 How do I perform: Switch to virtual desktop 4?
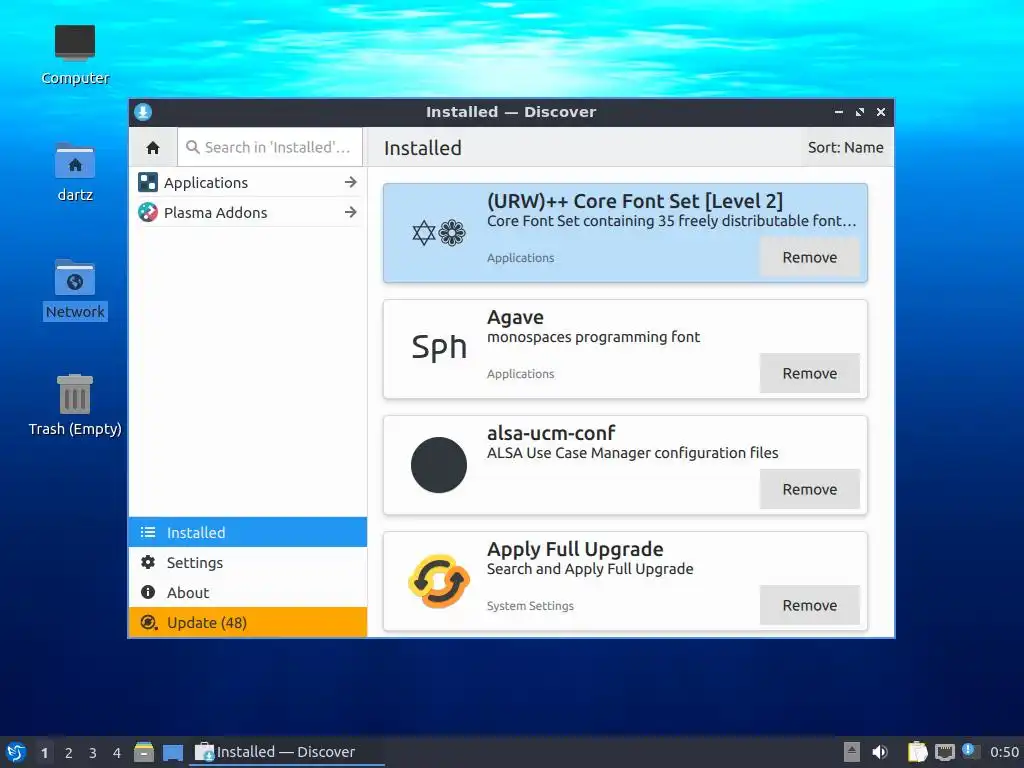[x=117, y=753]
